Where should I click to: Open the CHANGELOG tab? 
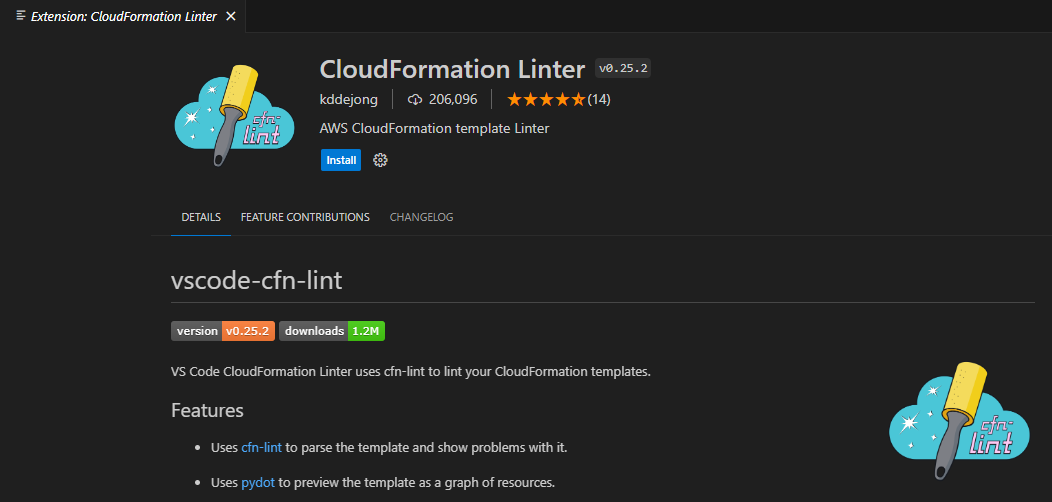[421, 217]
